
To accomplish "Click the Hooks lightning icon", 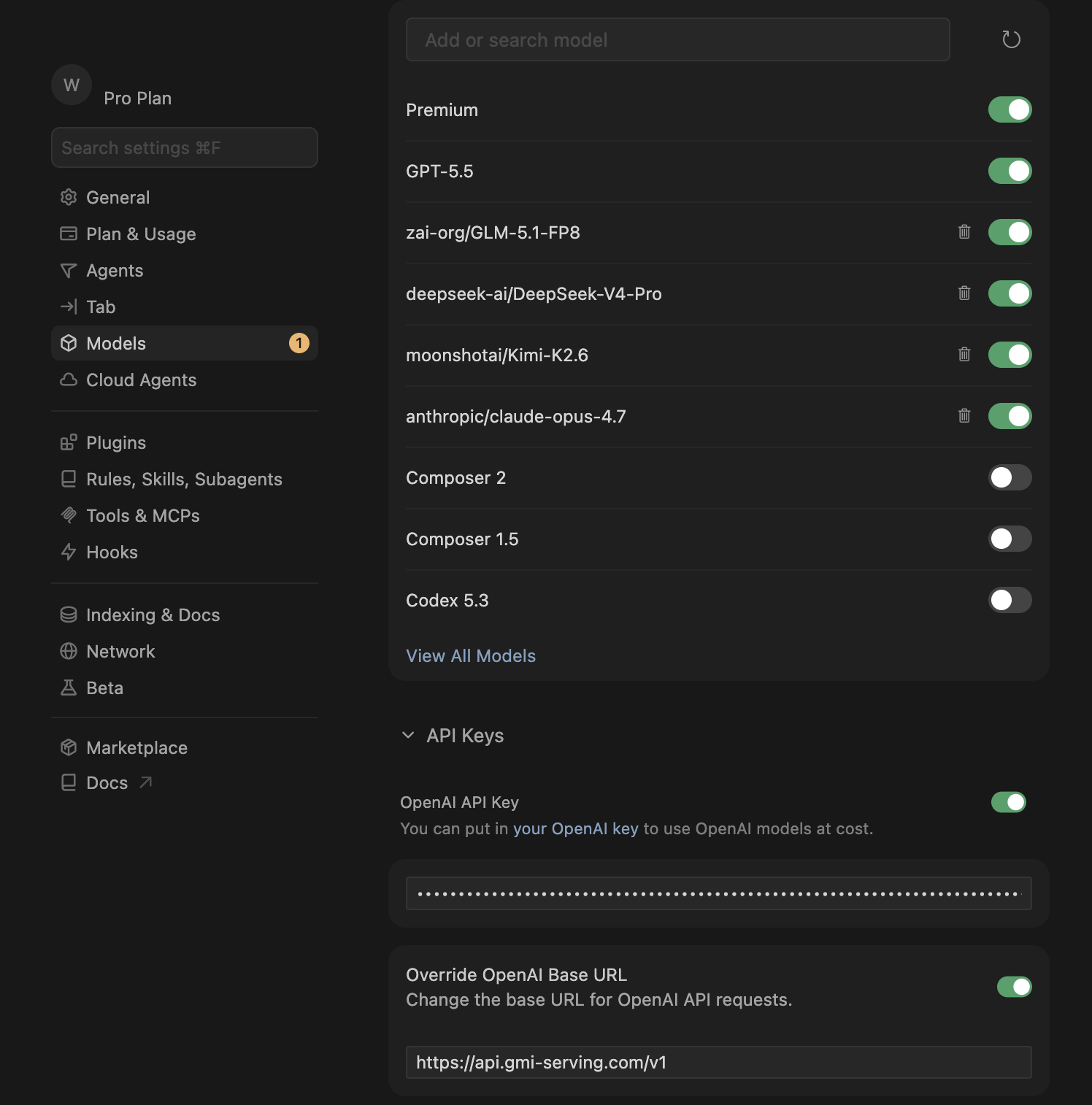I will point(69,552).
